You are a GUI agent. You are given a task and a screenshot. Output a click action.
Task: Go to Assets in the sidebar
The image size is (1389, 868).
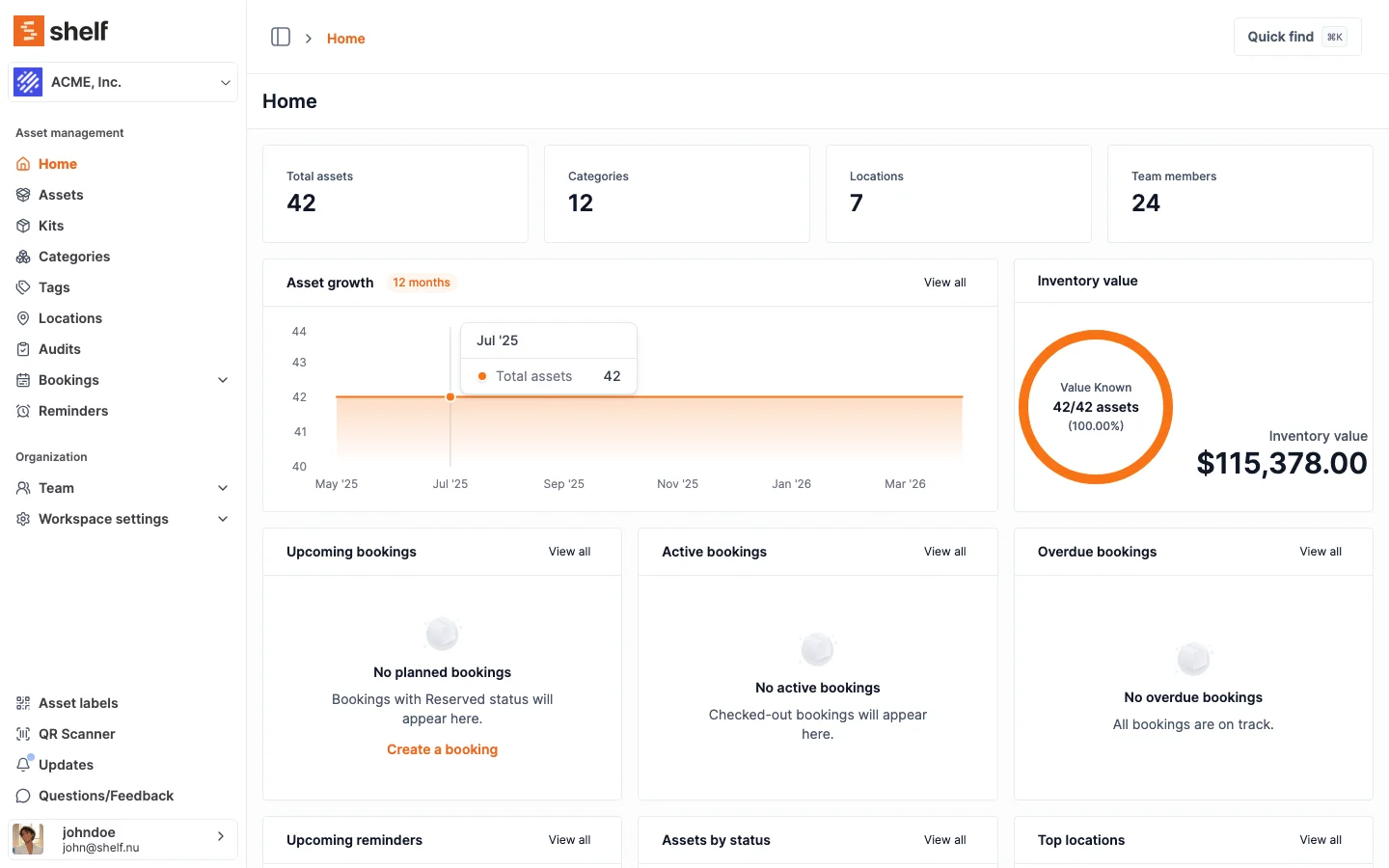[x=61, y=195]
